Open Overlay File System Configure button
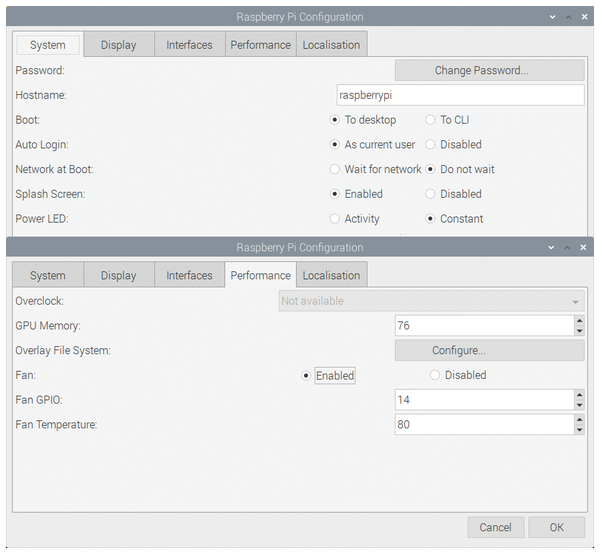600x554 pixels. click(x=489, y=350)
